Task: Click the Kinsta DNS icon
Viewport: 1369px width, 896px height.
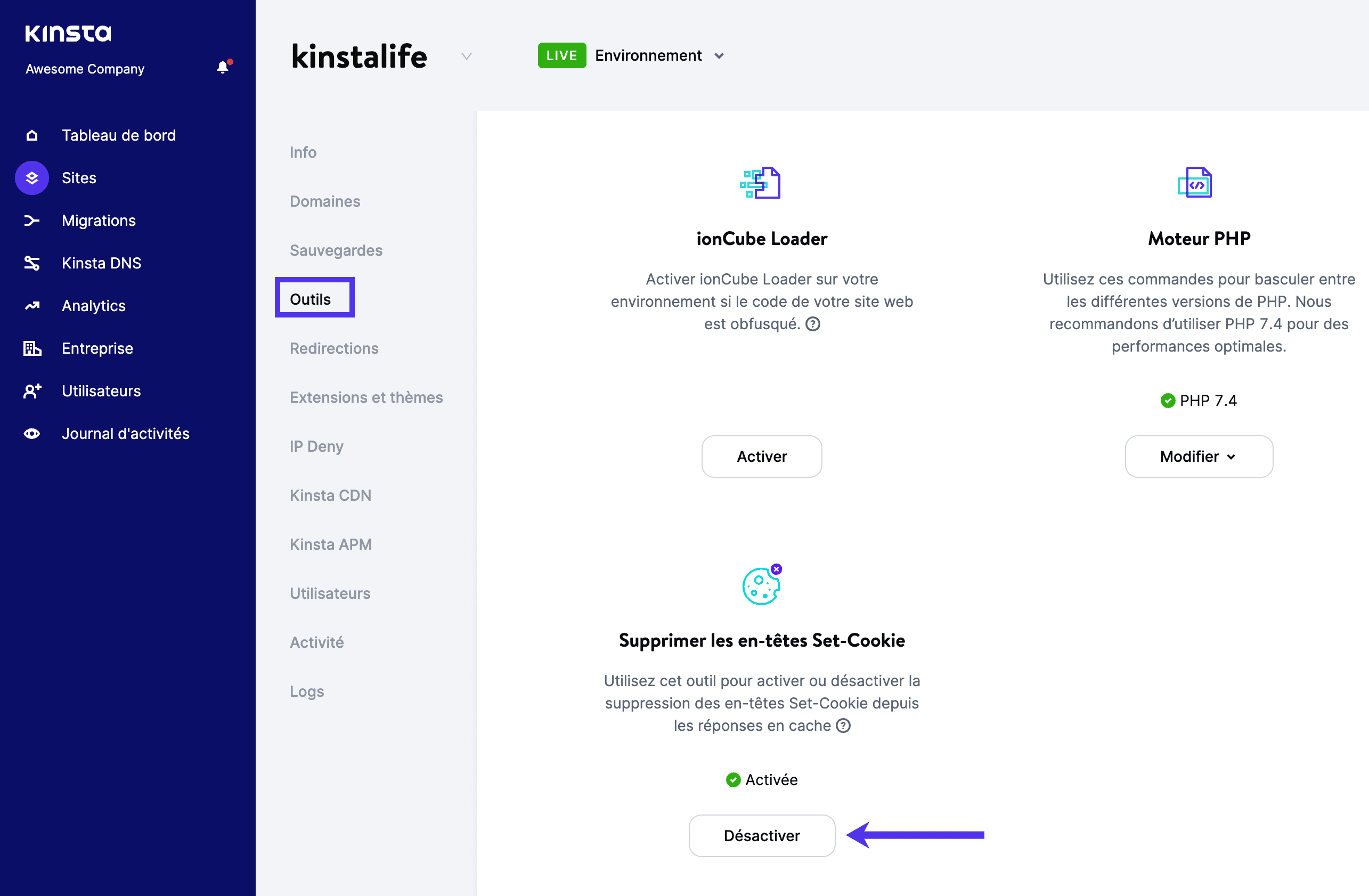Action: coord(32,263)
